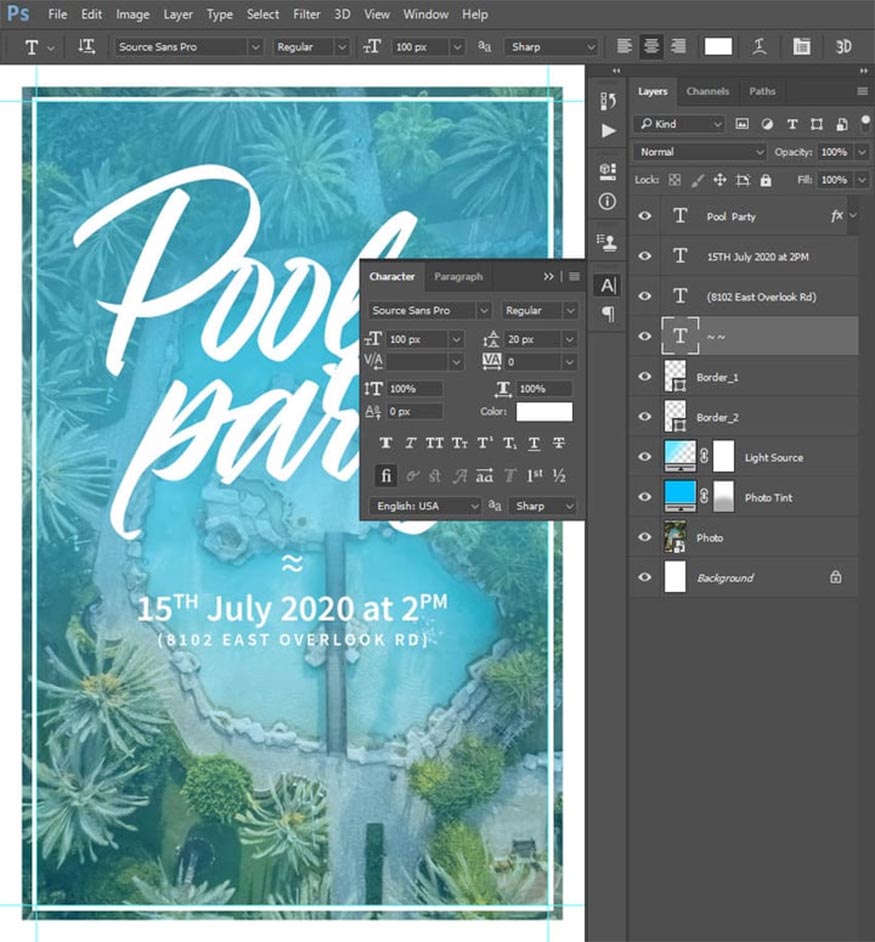Open anti-aliasing Sharp dropdown in options bar
The image size is (875, 942).
tap(552, 47)
